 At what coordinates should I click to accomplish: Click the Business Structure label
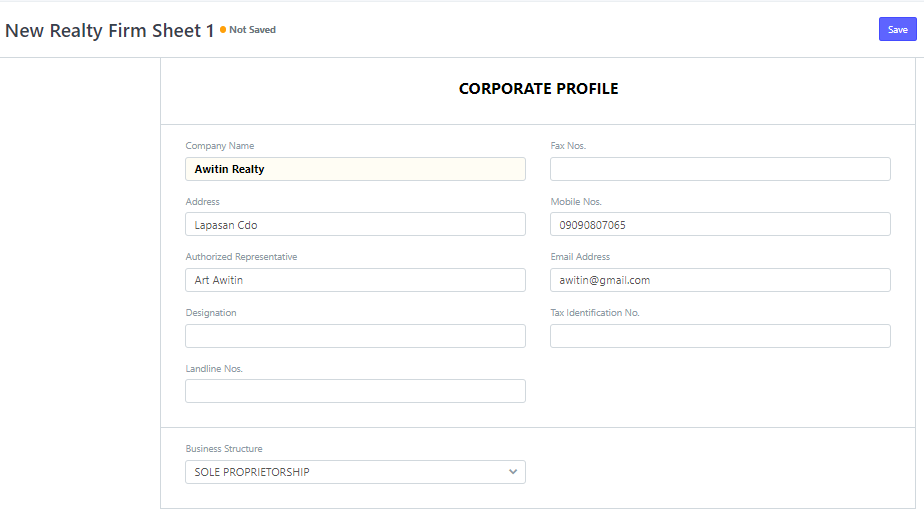(x=224, y=448)
